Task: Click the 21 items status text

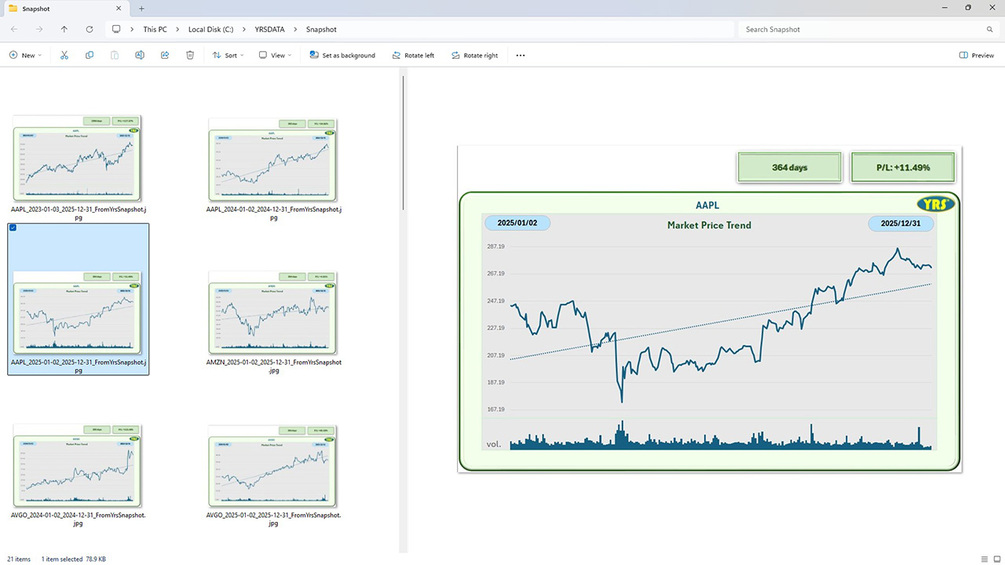Action: pyautogui.click(x=19, y=559)
